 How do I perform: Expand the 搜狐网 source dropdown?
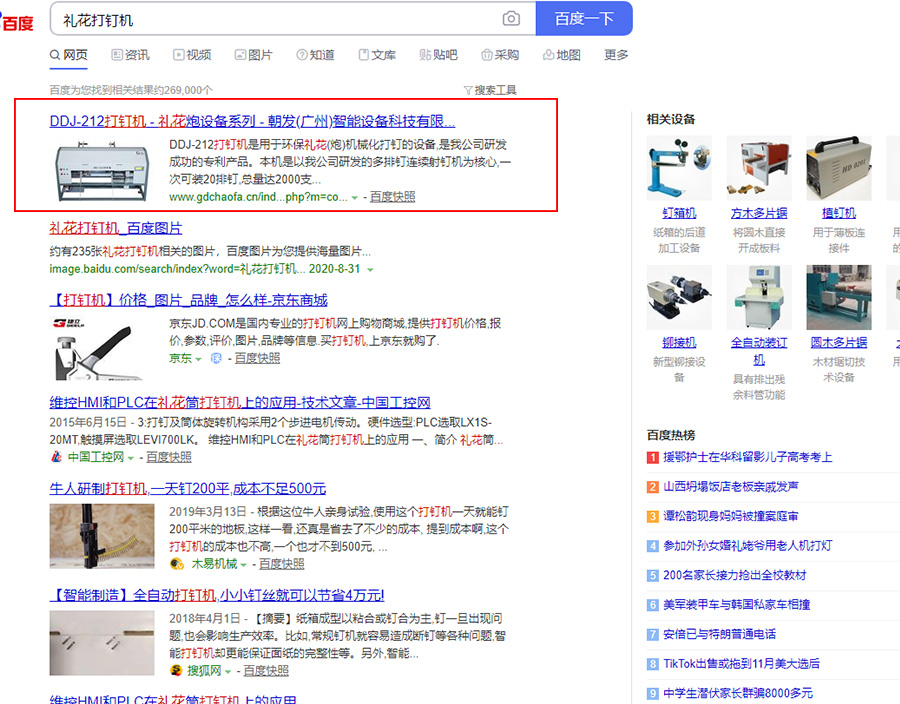tap(228, 672)
